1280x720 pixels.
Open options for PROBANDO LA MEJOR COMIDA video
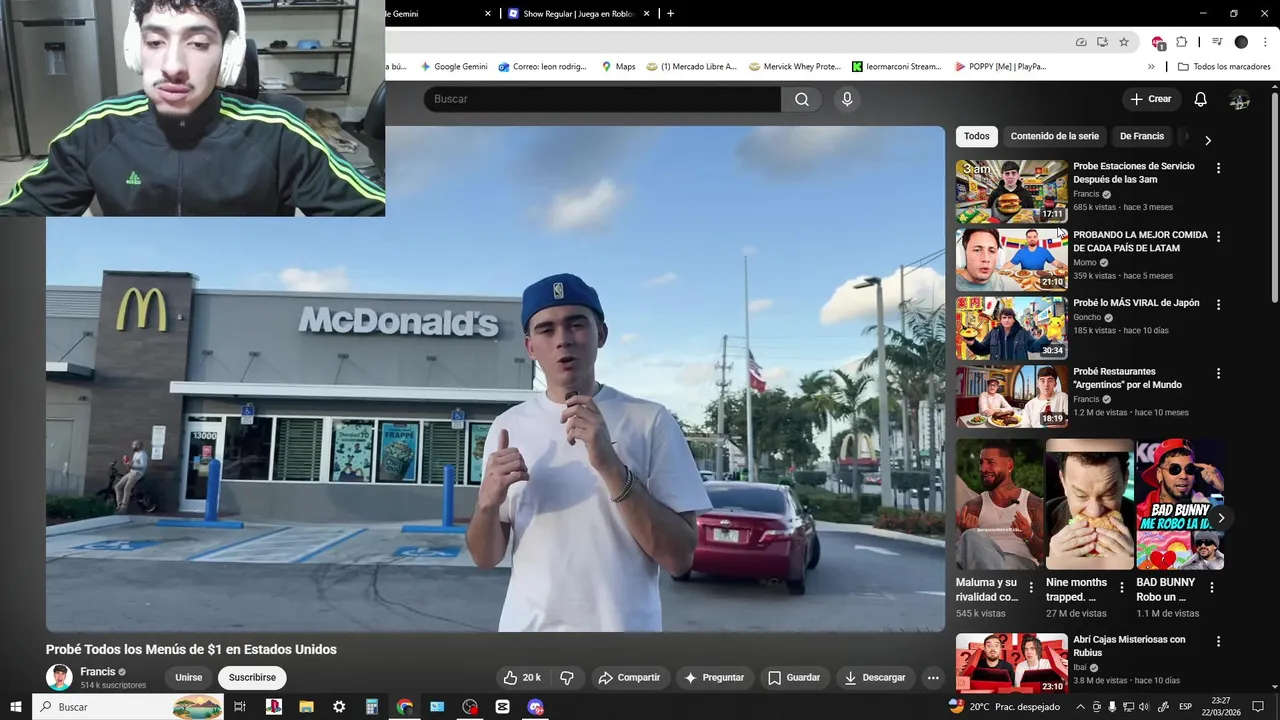tap(1218, 236)
